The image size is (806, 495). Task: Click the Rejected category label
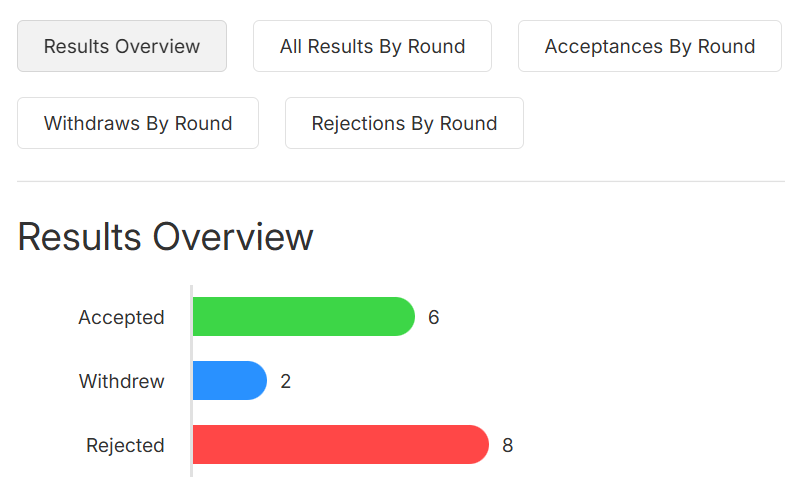pyautogui.click(x=125, y=445)
